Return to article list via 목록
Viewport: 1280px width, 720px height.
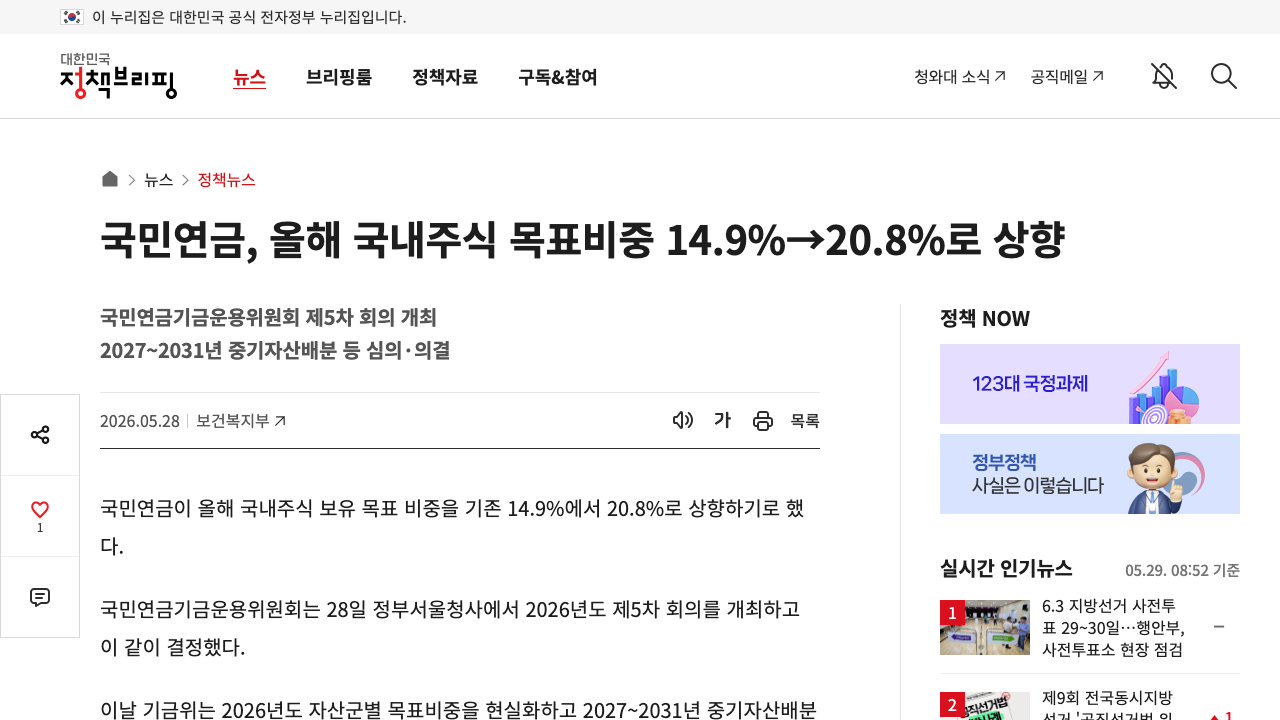(x=805, y=421)
